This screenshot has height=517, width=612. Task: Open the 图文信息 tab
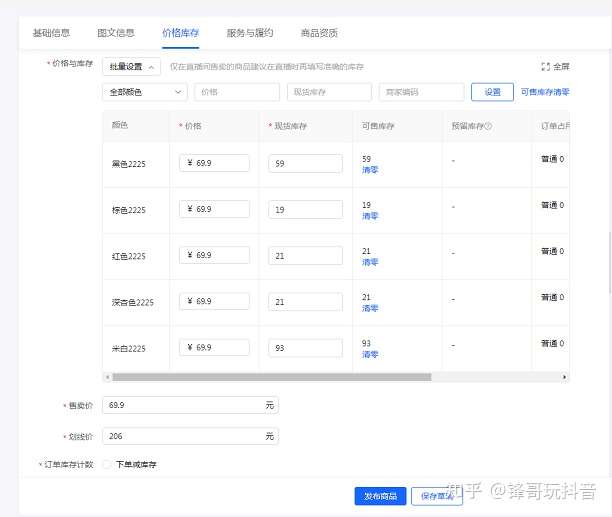tap(116, 33)
